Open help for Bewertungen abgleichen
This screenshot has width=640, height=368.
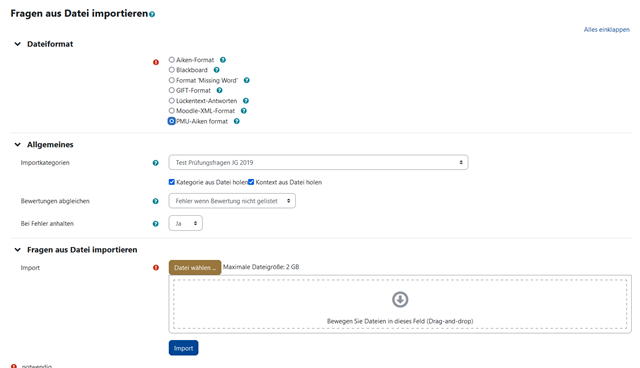[156, 201]
